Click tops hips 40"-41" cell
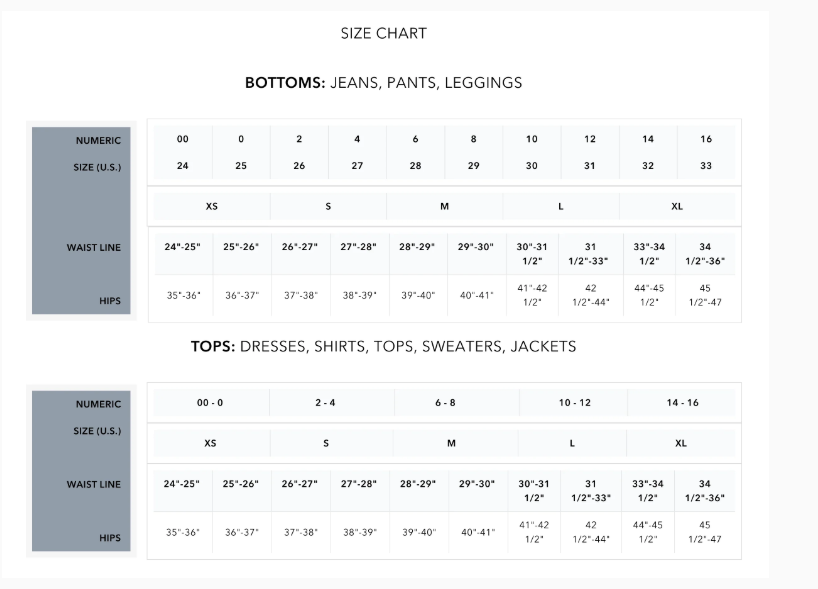This screenshot has height=589, width=818. tap(478, 532)
